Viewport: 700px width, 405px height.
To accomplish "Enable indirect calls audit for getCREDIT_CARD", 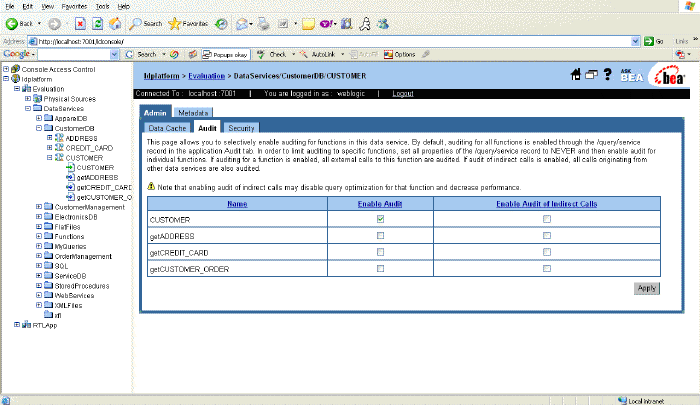I will coord(547,252).
